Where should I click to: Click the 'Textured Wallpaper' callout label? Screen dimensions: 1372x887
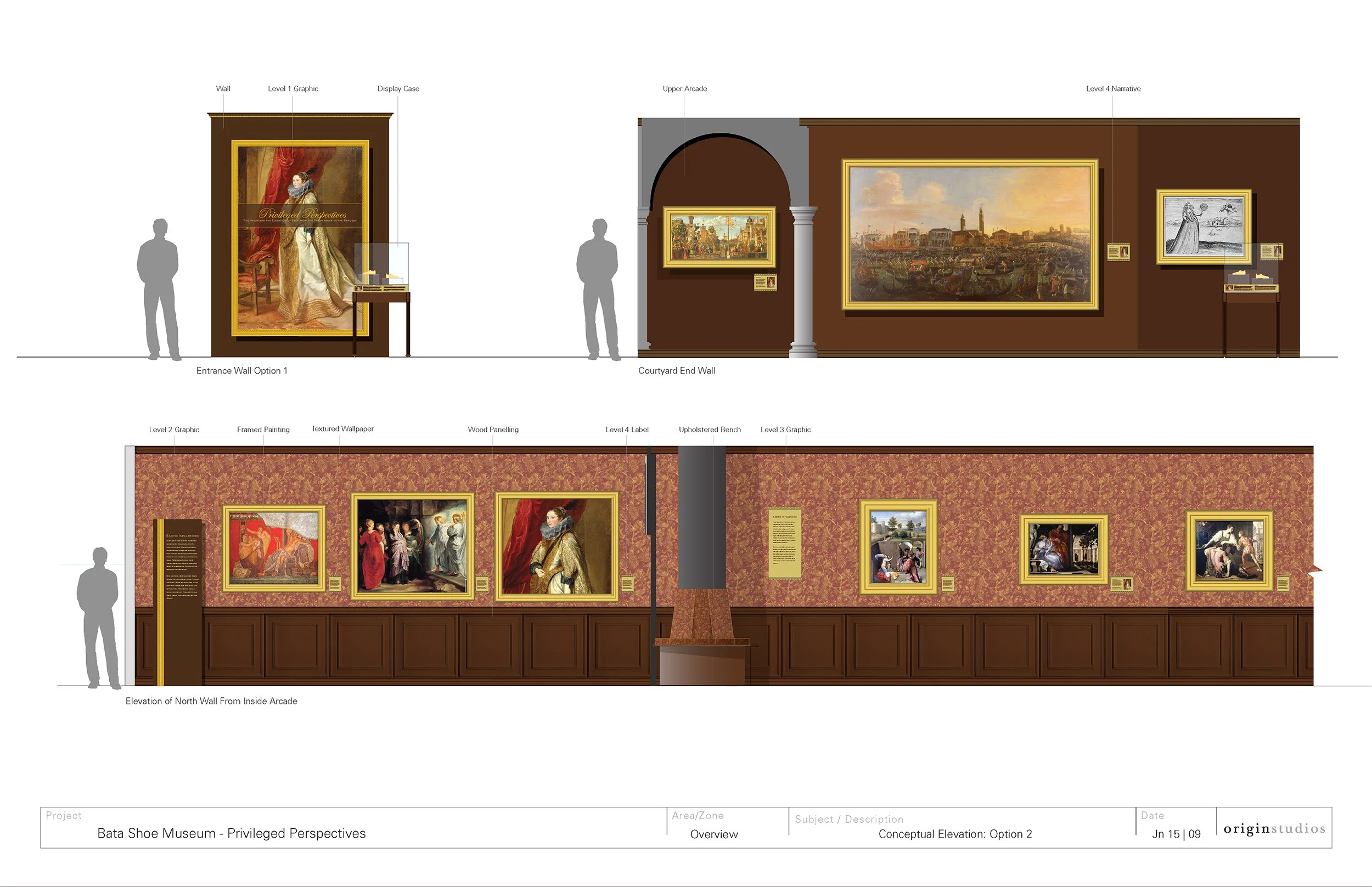click(x=342, y=429)
